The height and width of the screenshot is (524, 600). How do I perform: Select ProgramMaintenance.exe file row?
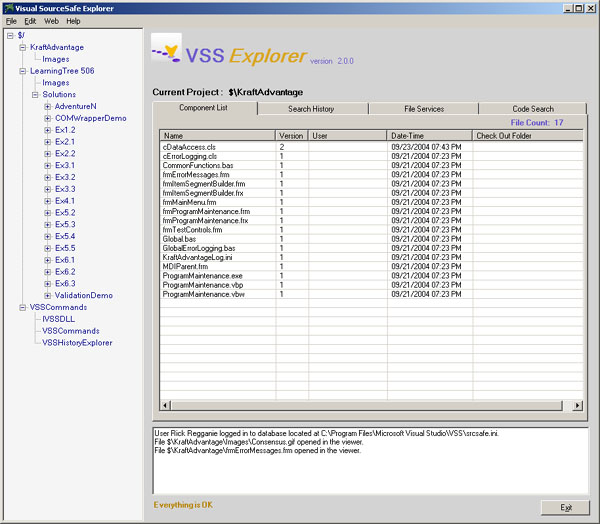pyautogui.click(x=371, y=276)
